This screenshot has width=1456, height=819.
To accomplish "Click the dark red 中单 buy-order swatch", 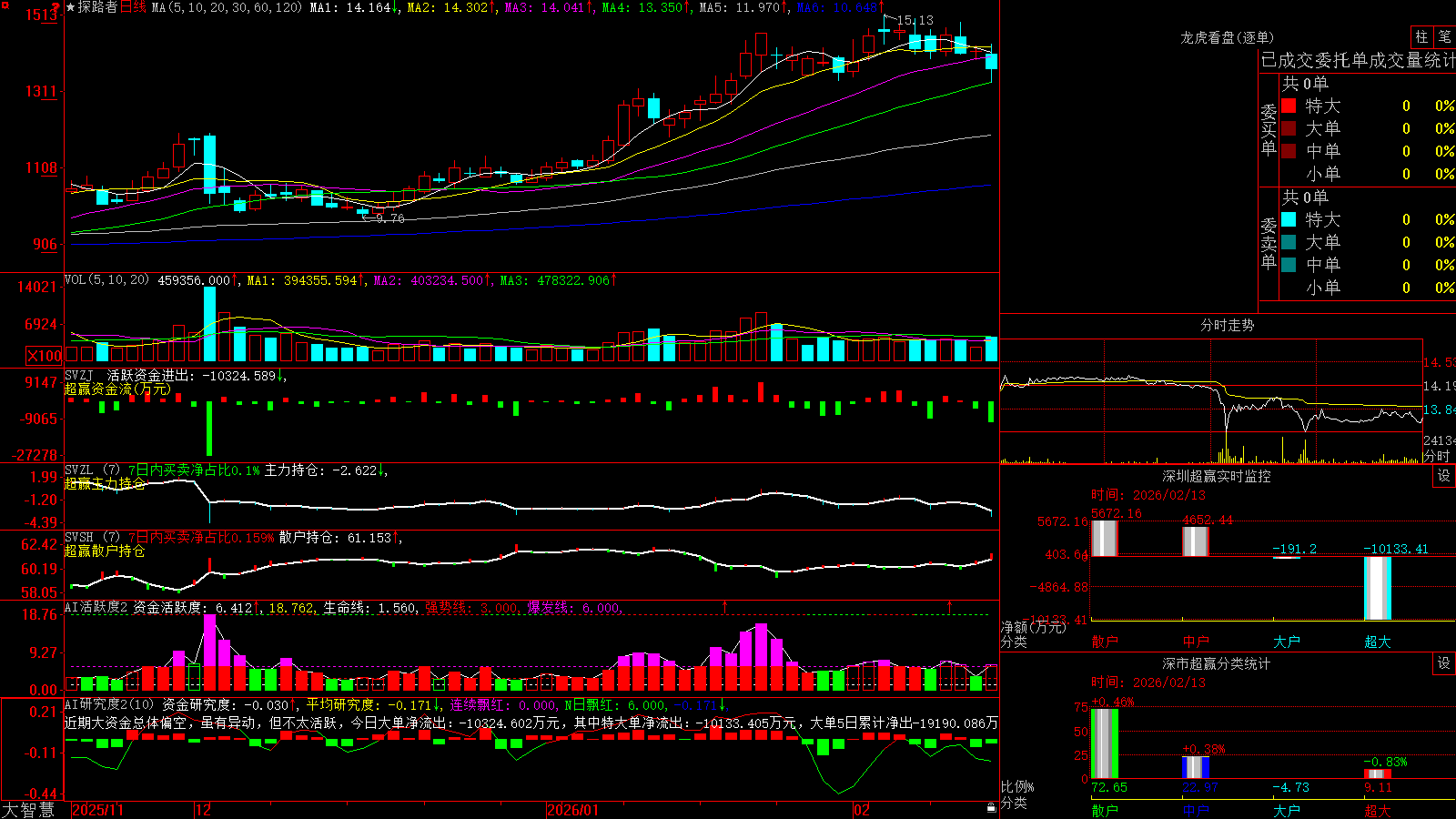I will pyautogui.click(x=1289, y=151).
